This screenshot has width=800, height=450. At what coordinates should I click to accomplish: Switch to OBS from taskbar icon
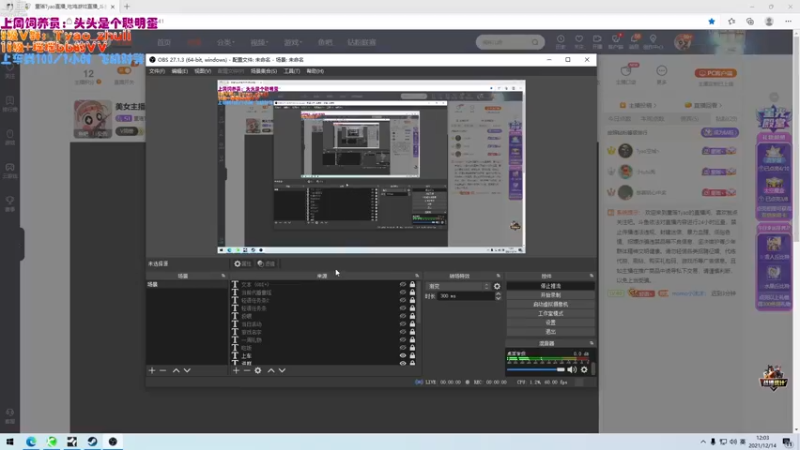(x=113, y=441)
